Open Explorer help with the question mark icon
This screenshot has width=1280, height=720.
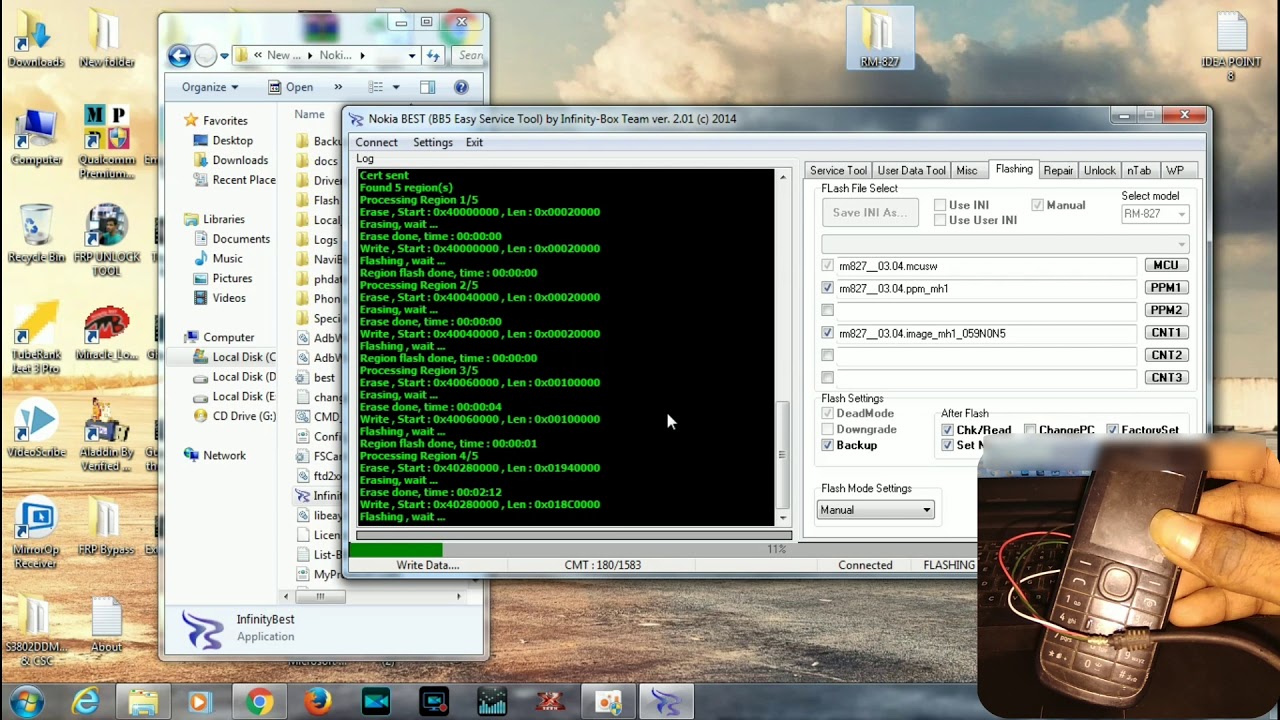coord(461,87)
